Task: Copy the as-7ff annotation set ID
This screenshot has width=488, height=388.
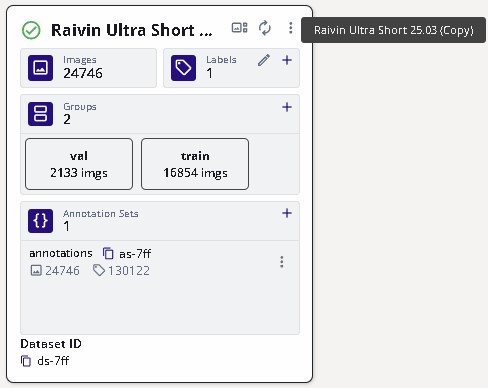Action: [108, 253]
